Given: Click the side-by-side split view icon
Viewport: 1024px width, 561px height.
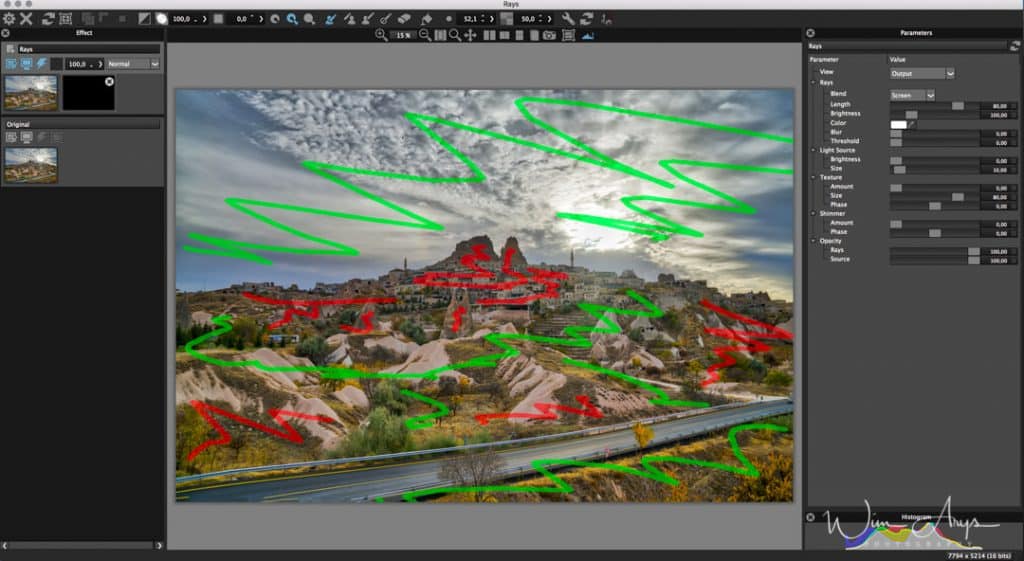Looking at the screenshot, I should [489, 35].
